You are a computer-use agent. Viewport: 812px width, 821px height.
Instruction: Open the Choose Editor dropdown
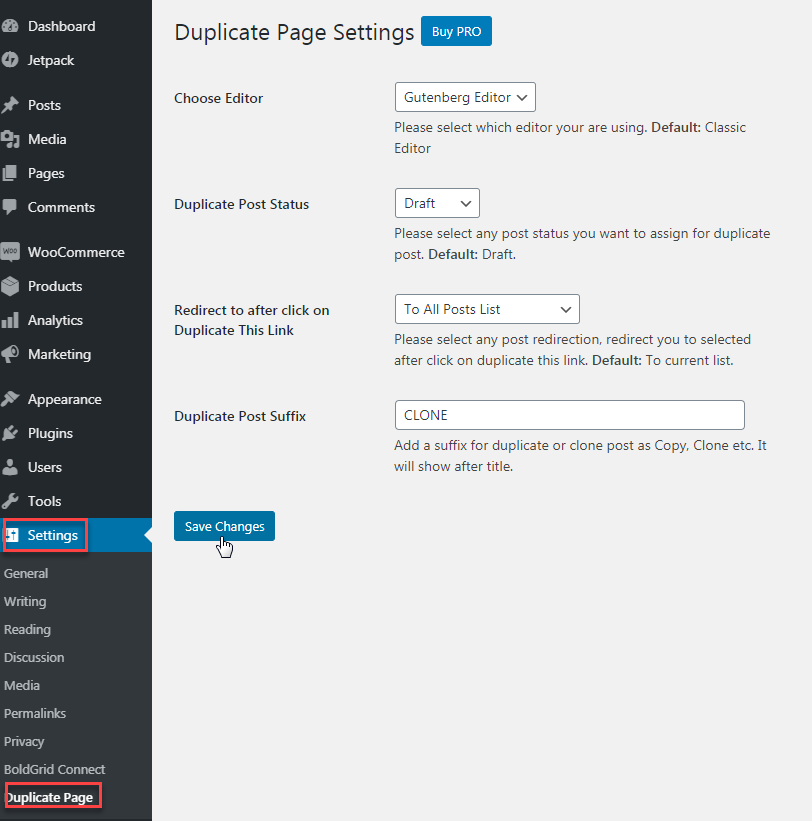coord(465,97)
